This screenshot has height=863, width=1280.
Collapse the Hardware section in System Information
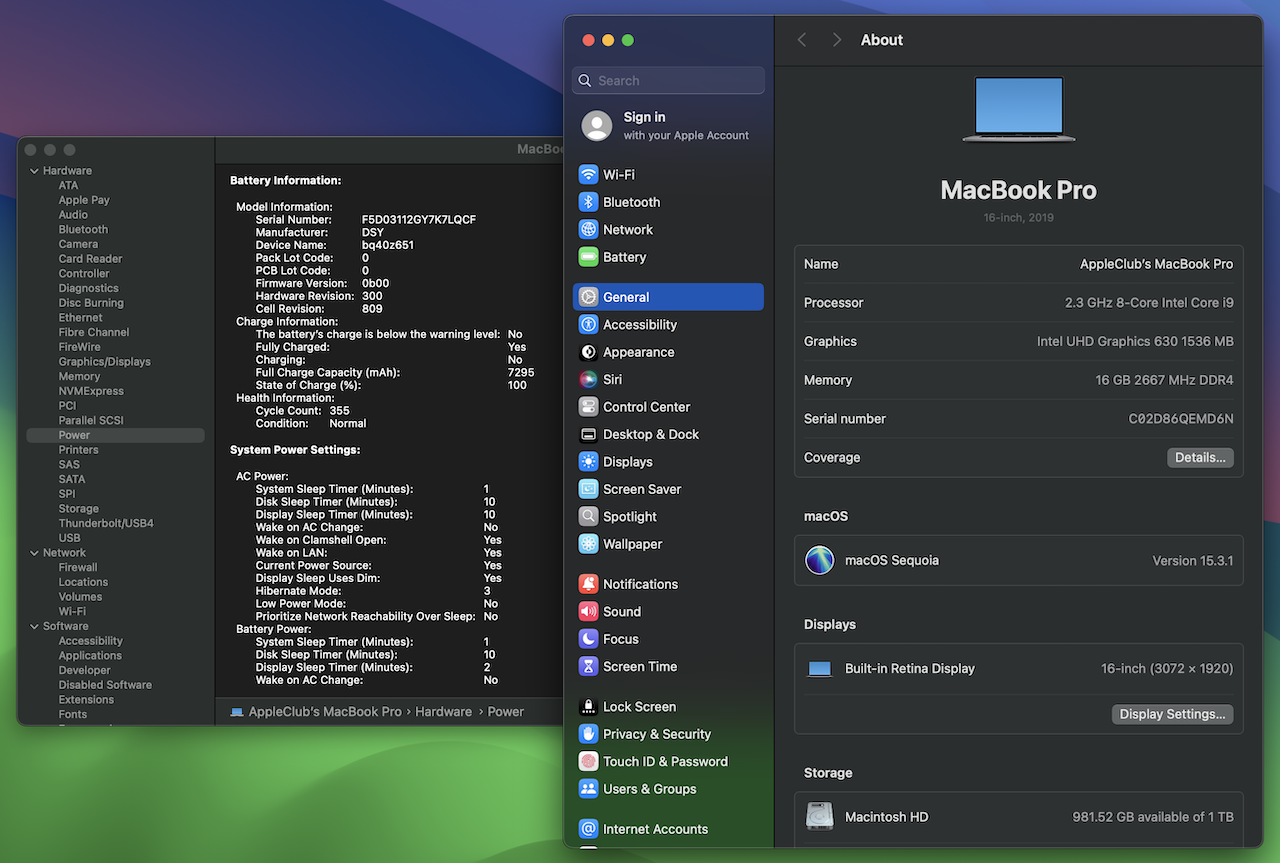click(34, 171)
